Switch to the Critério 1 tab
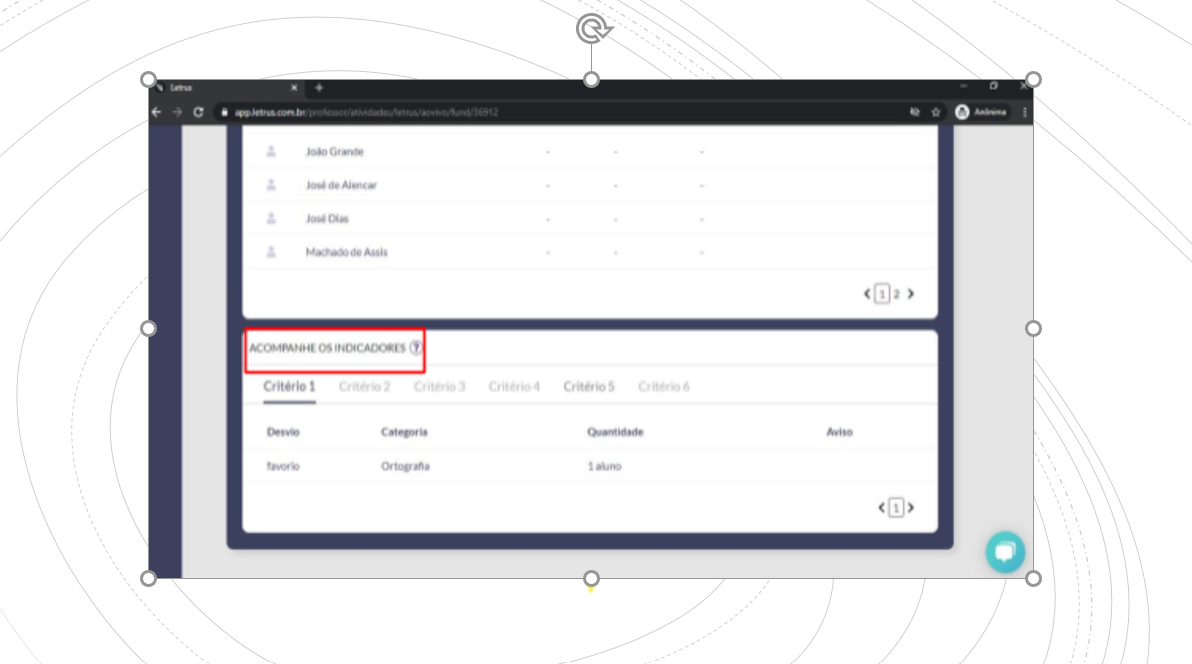This screenshot has width=1192, height=664. [289, 386]
